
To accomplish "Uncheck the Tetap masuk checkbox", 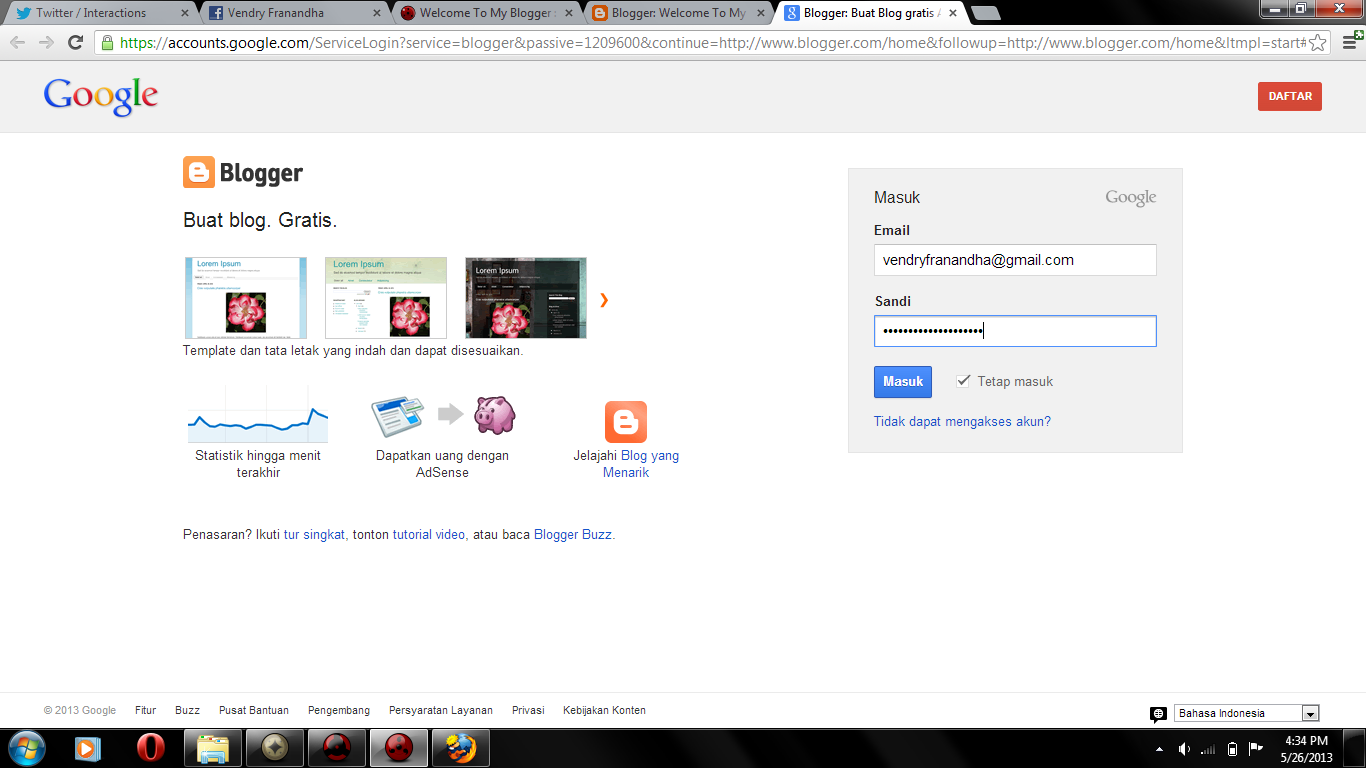I will (x=963, y=380).
